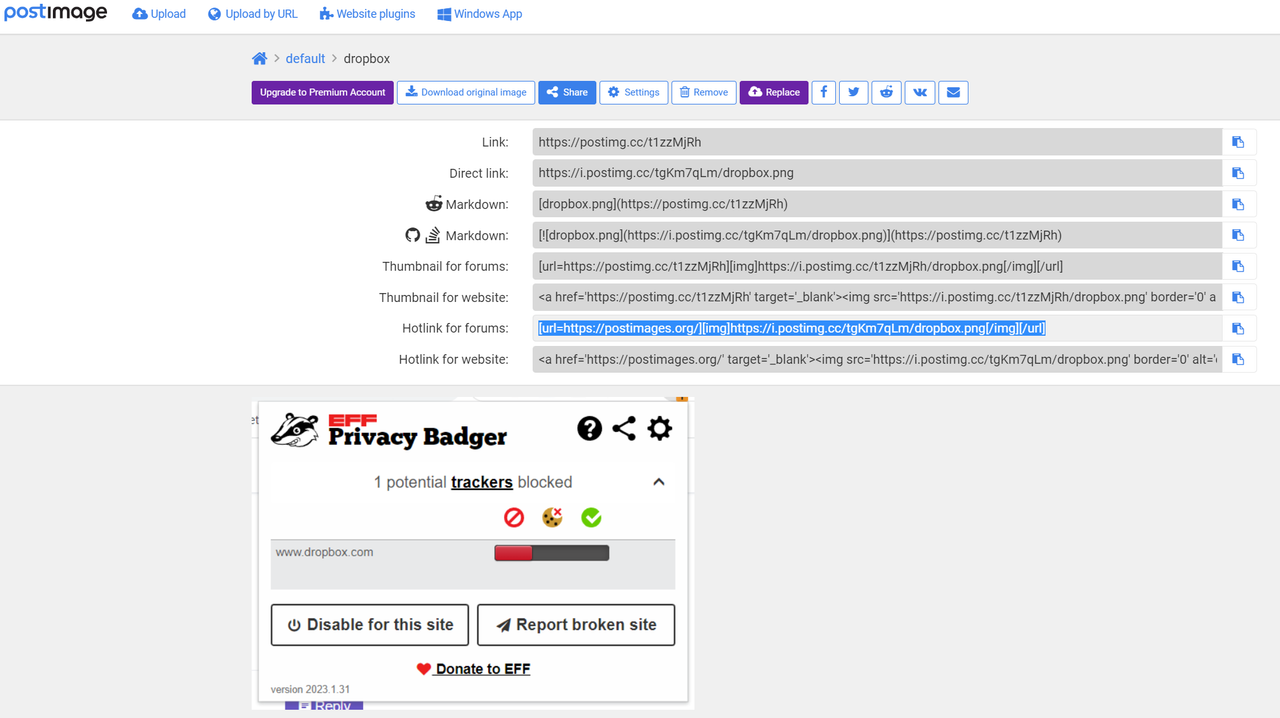Replace the image
The image size is (1280, 718).
[774, 92]
